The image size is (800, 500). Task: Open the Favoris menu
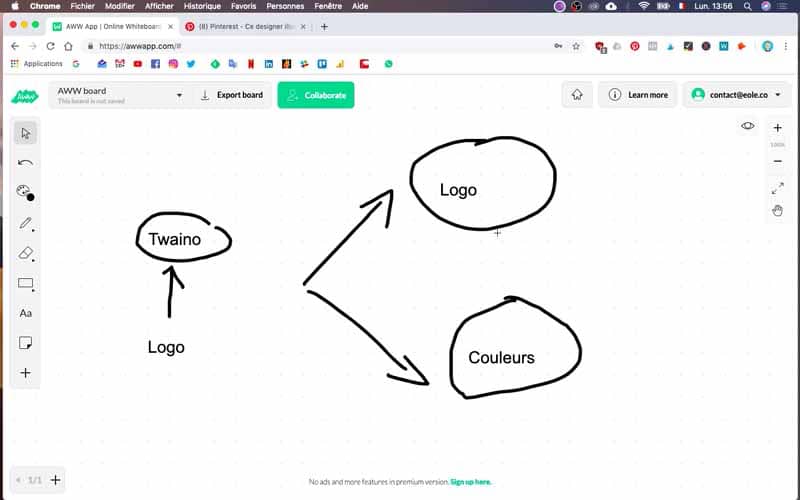243,6
